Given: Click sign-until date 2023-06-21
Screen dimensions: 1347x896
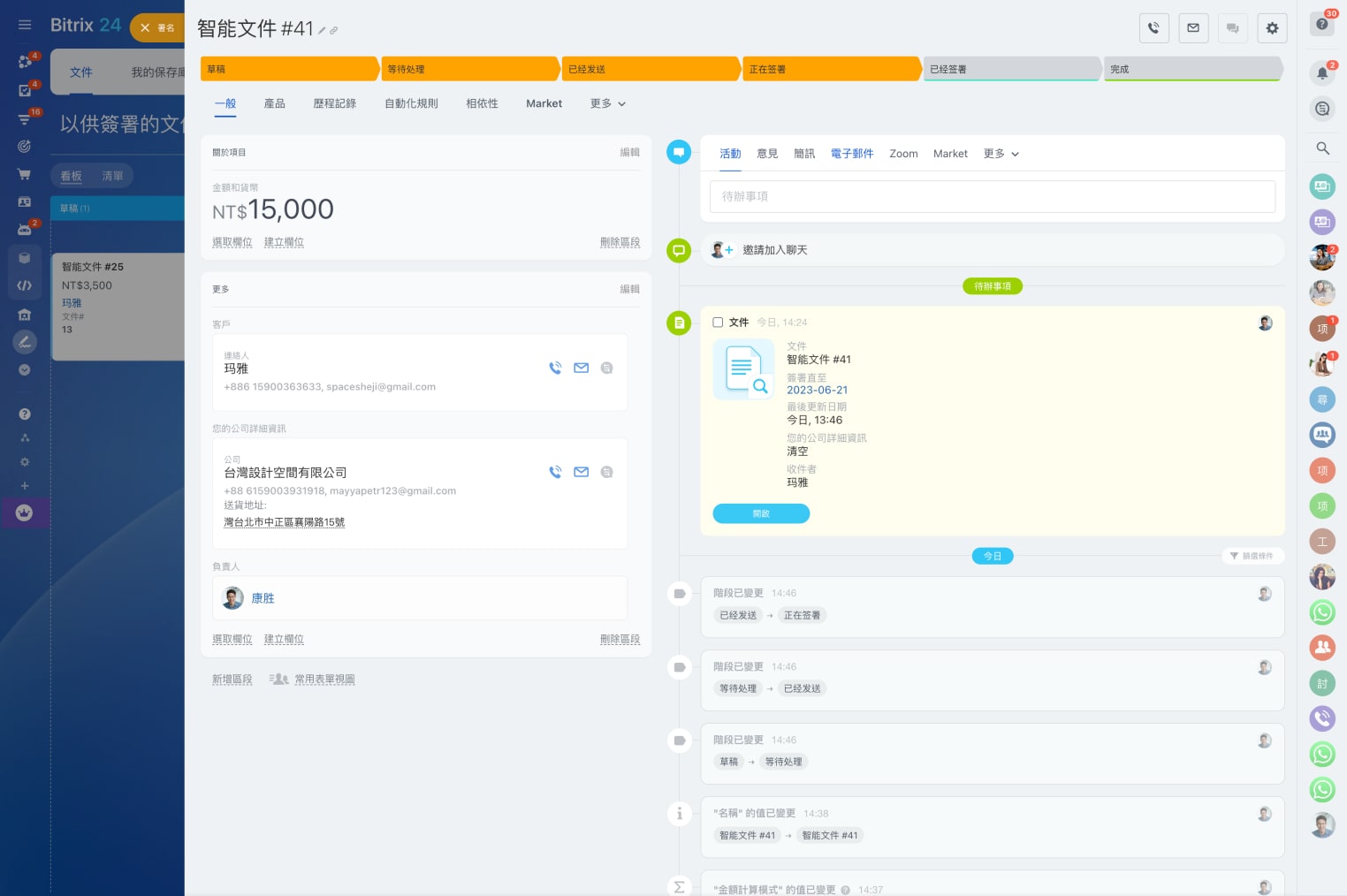Looking at the screenshot, I should (x=818, y=391).
